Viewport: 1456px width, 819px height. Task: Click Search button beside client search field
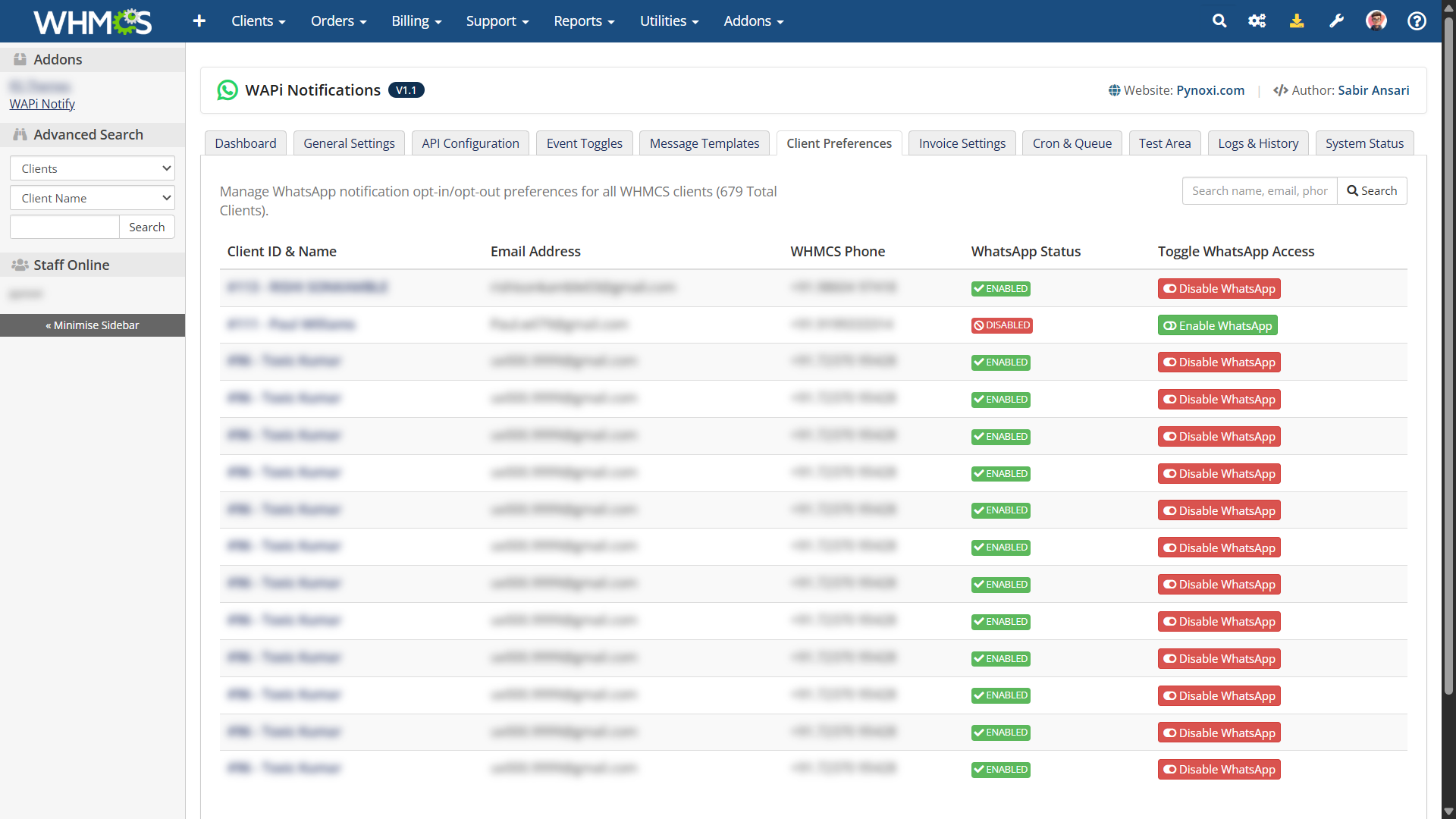point(1372,191)
